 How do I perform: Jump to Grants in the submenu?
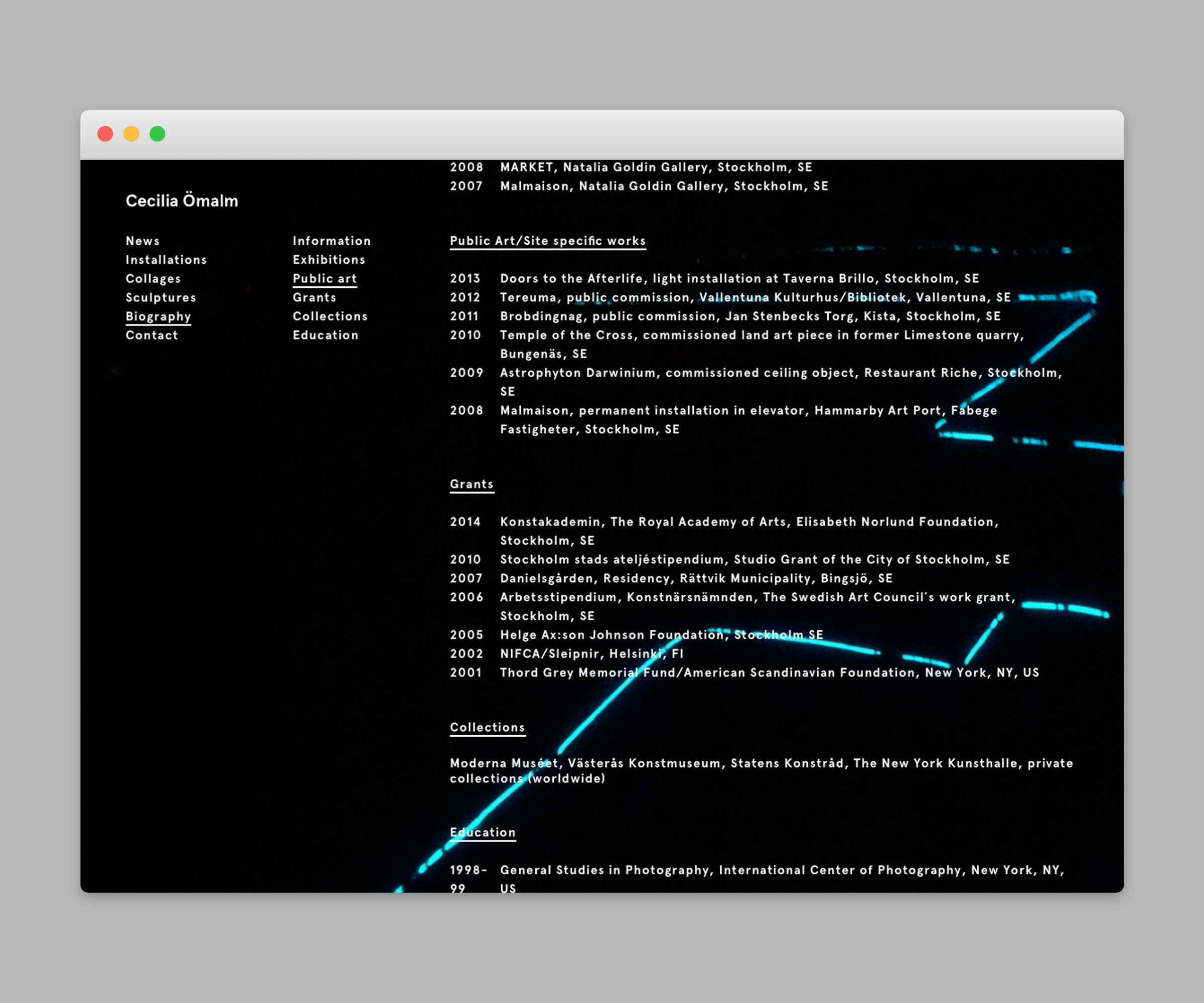pyautogui.click(x=315, y=297)
